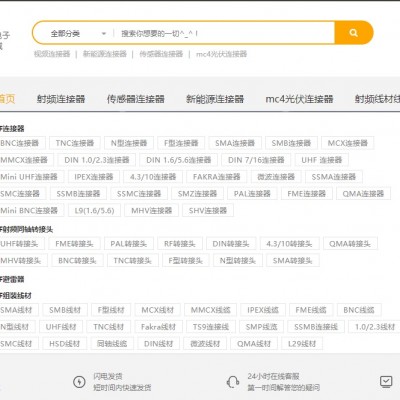Choose DIN 1.0/2.3连接器 tag
This screenshot has height=400, width=400.
97,160
